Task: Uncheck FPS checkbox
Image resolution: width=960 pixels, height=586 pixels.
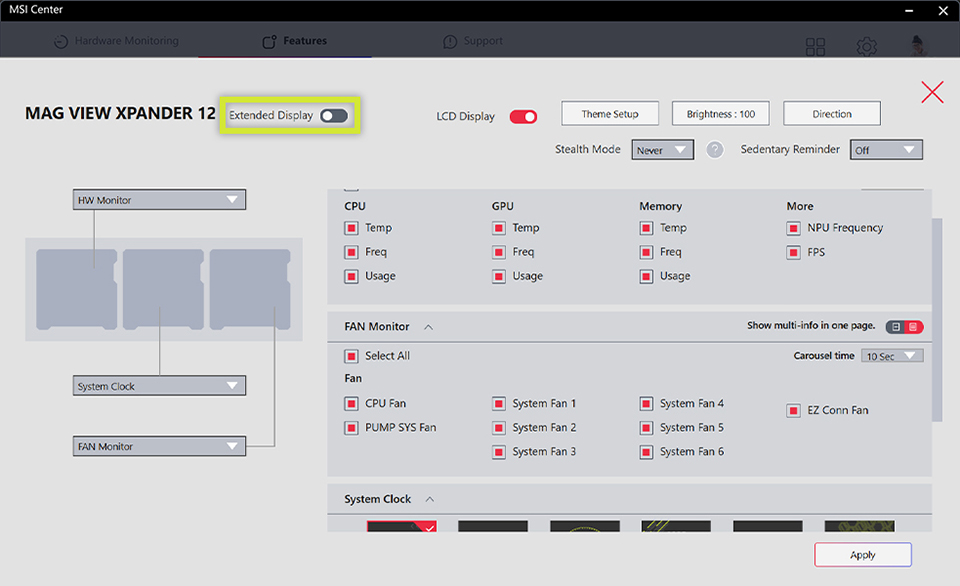Action: pyautogui.click(x=793, y=252)
